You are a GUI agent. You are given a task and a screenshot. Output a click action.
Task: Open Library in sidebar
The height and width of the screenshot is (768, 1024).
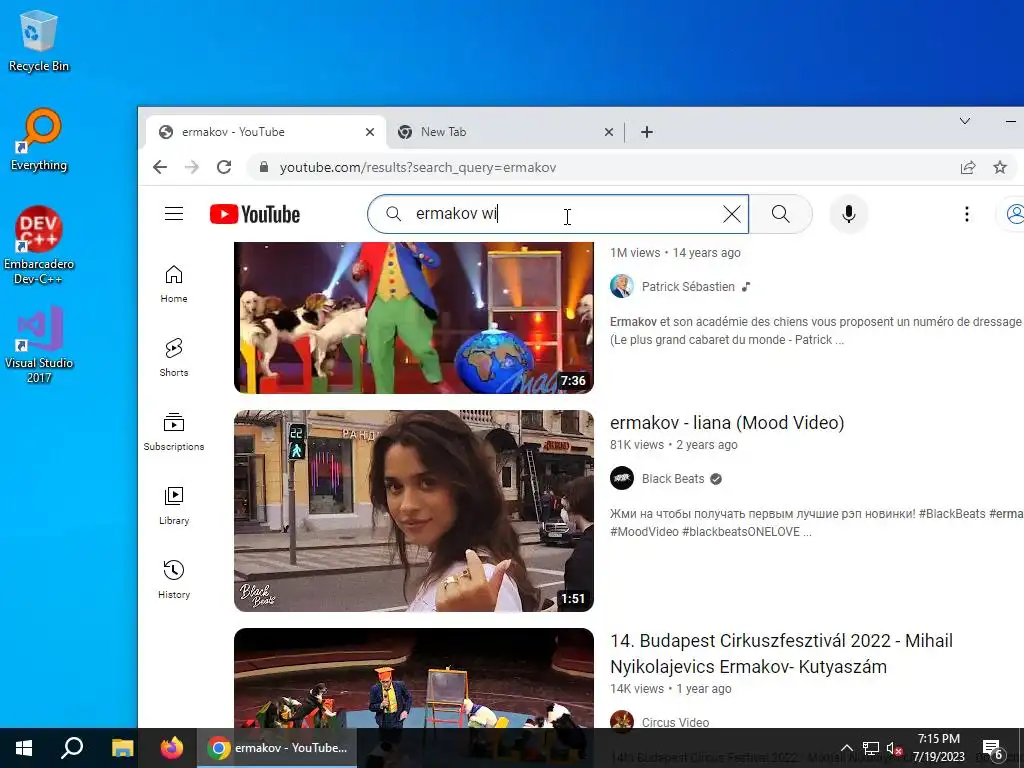174,505
